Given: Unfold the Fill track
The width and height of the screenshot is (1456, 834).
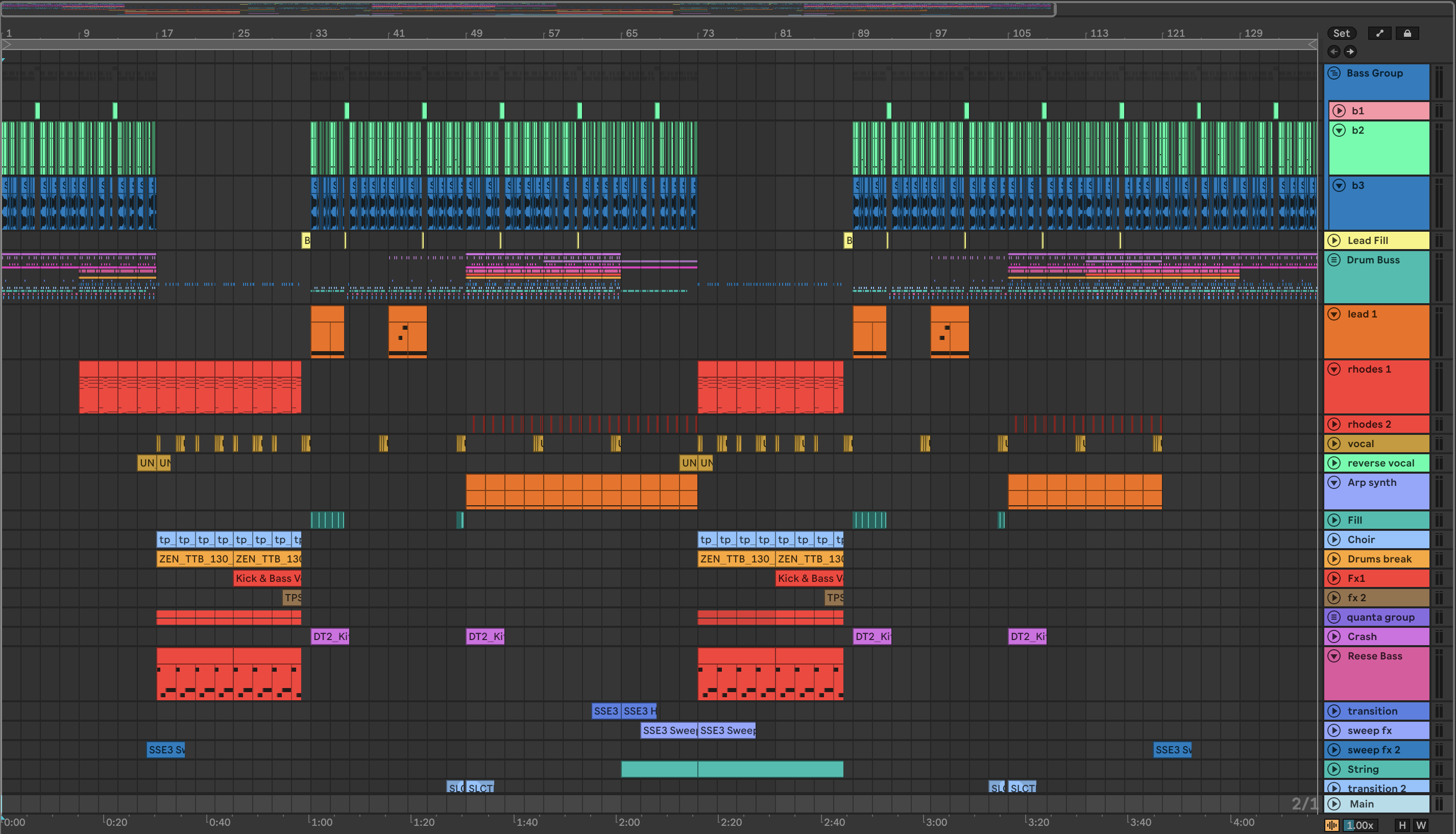Looking at the screenshot, I should coord(1334,520).
